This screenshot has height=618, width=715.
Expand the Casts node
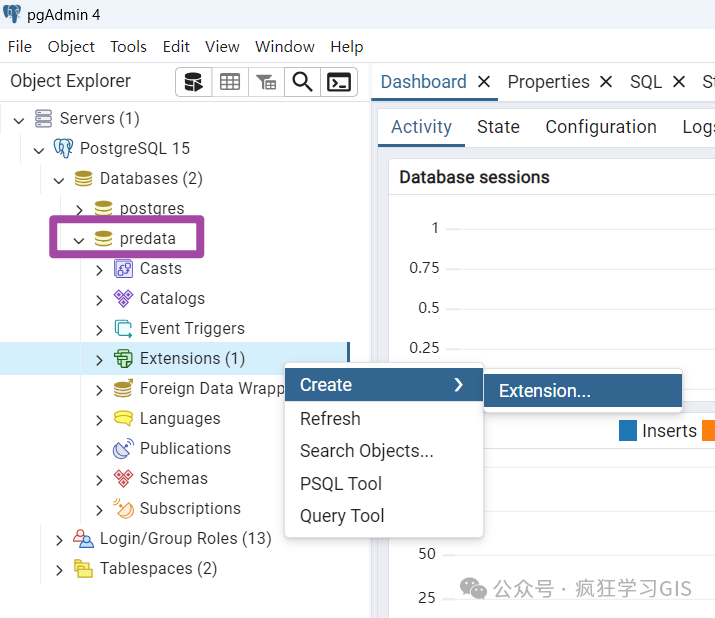pos(99,270)
